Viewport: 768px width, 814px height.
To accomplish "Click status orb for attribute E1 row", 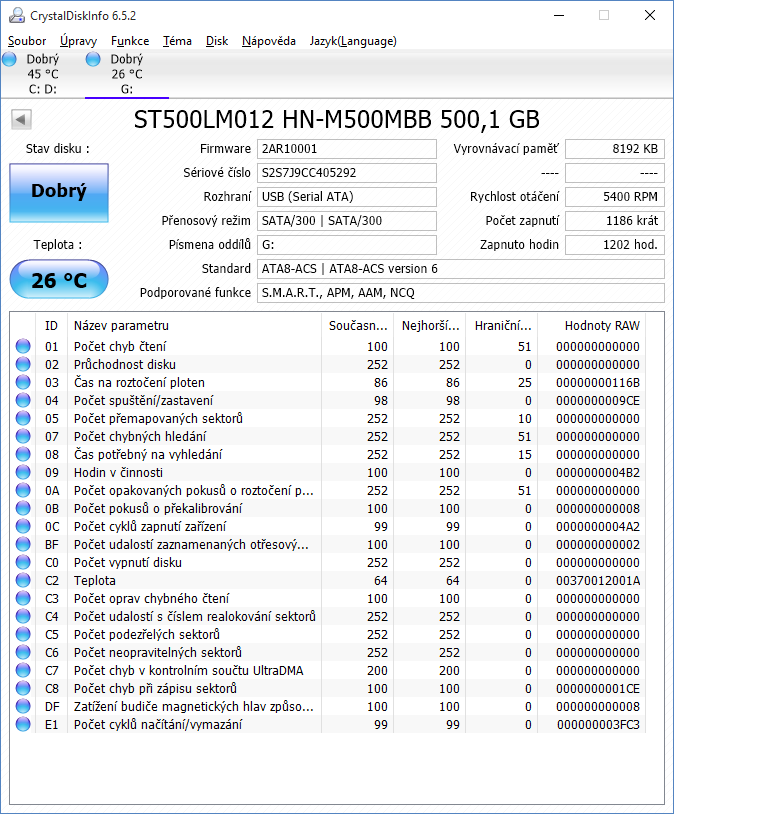I will pyautogui.click(x=23, y=725).
